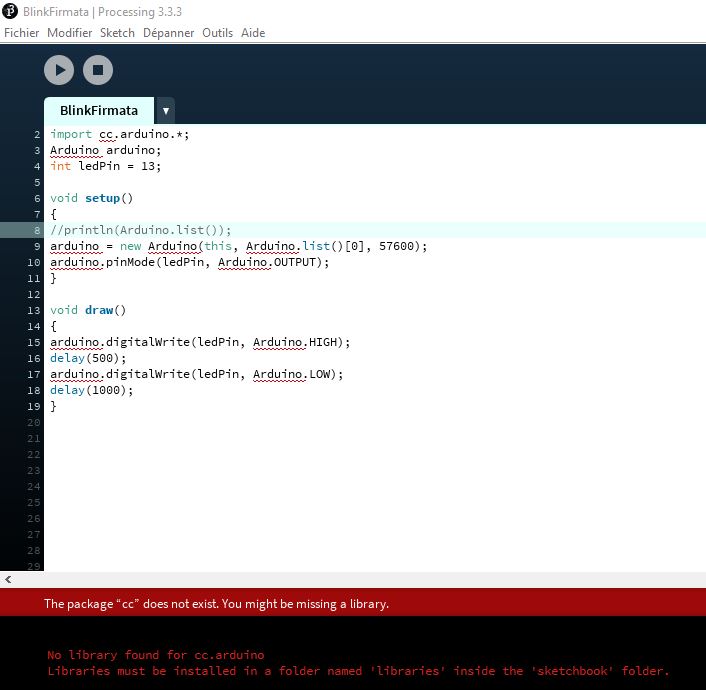The height and width of the screenshot is (690, 706).
Task: Click the digitalWrite Arduino.HIGH line
Action: tap(200, 342)
